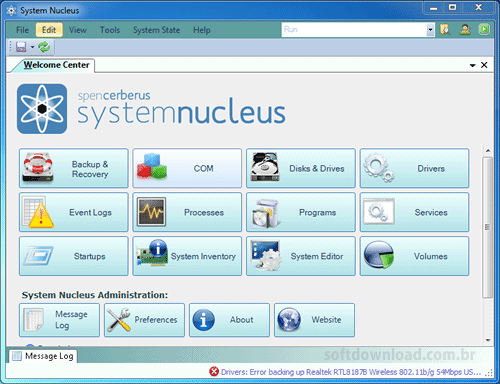Click the vertical scrollbar down arrow
This screenshot has width=500, height=384.
point(488,340)
